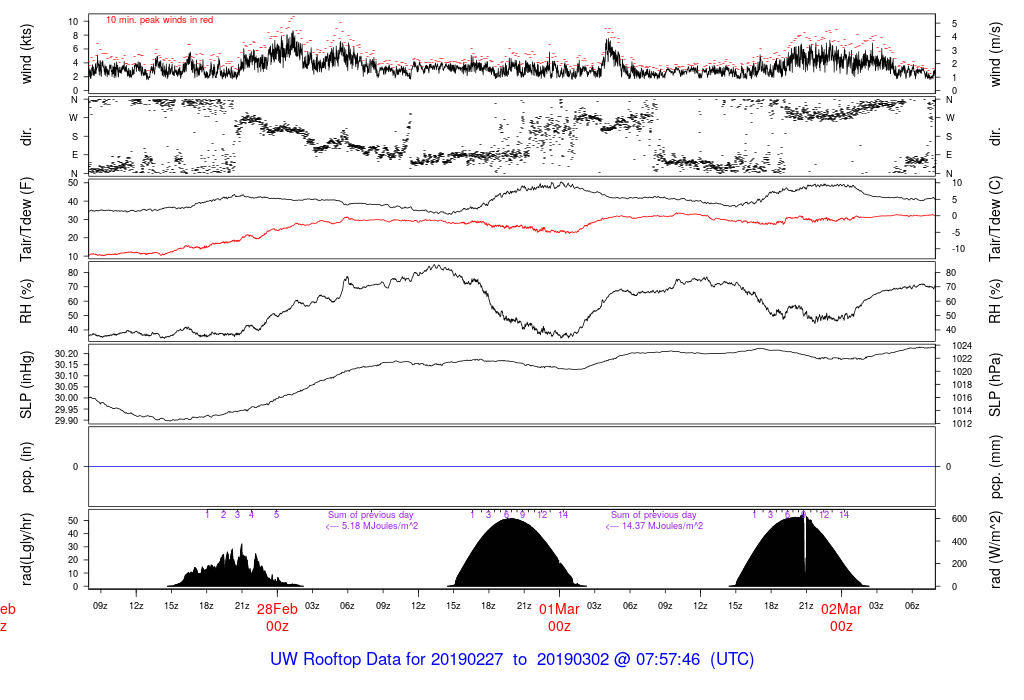This screenshot has height=700, width=1024.
Task: Click the '06z' tick at the far right
Action: tap(912, 606)
